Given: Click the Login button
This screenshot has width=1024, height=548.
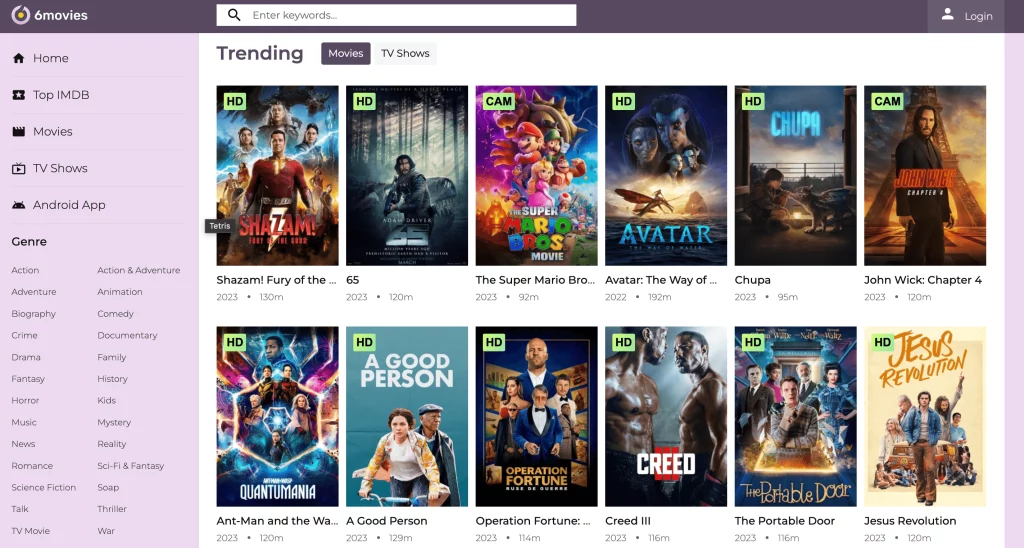Looking at the screenshot, I should coord(966,16).
